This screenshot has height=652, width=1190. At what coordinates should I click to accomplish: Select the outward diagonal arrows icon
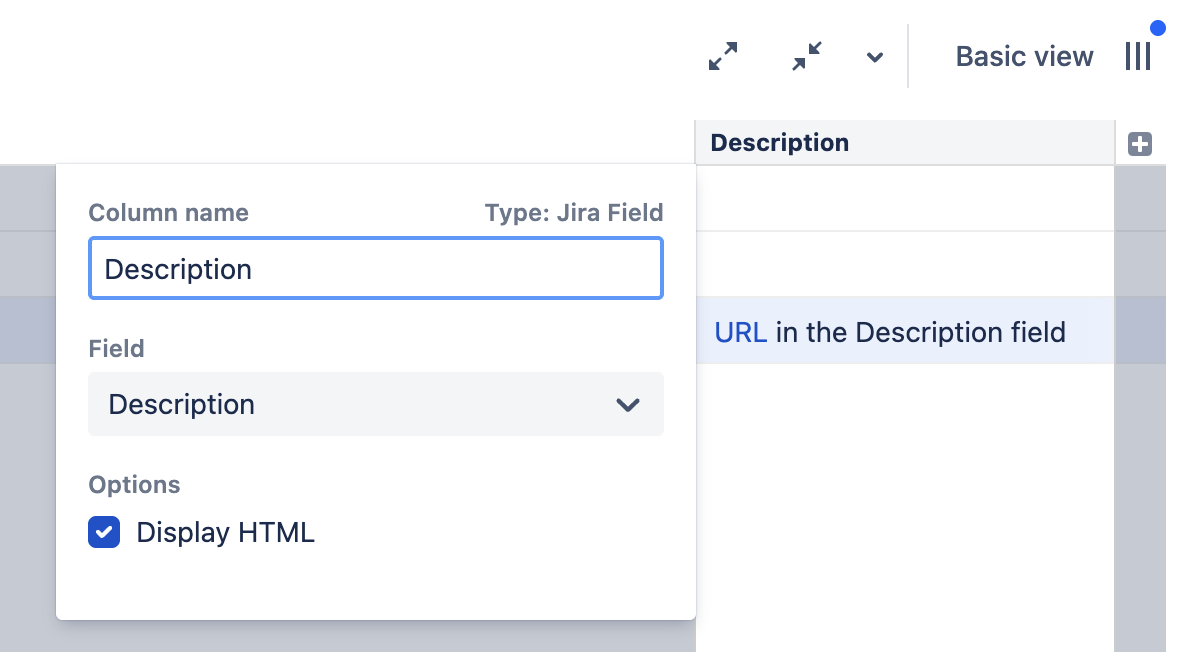723,56
